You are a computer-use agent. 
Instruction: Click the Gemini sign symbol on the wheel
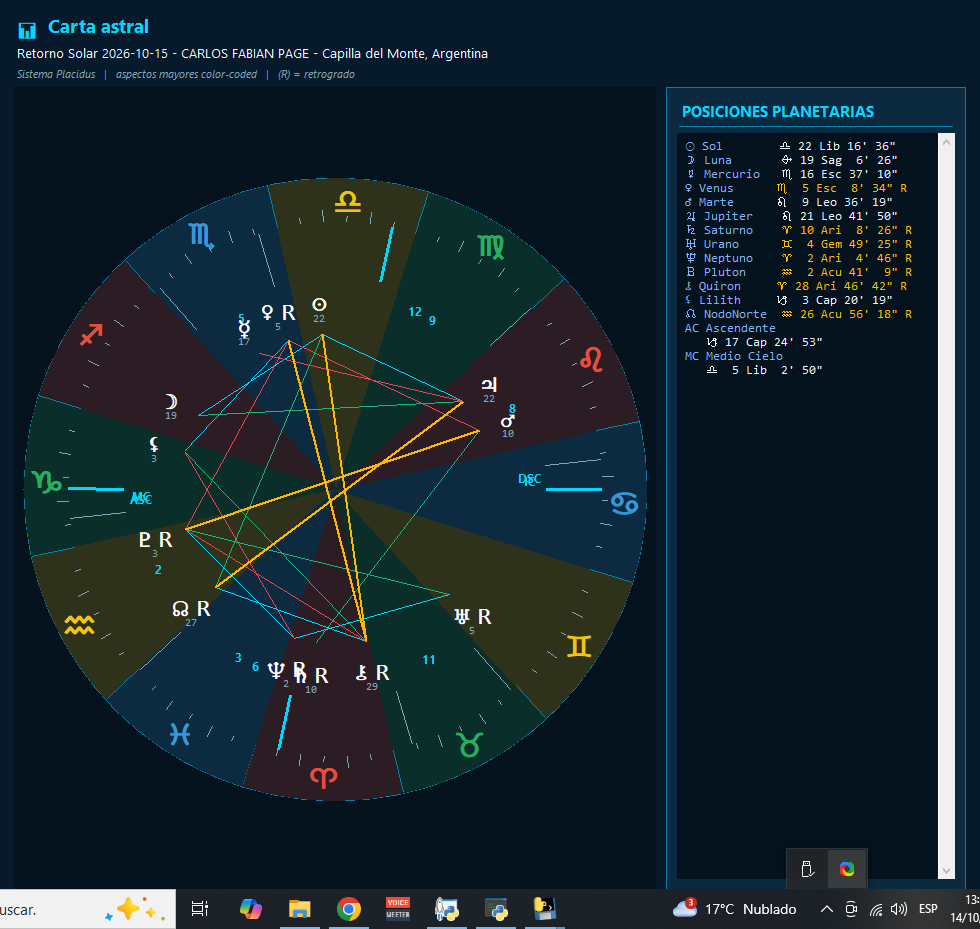(x=579, y=646)
